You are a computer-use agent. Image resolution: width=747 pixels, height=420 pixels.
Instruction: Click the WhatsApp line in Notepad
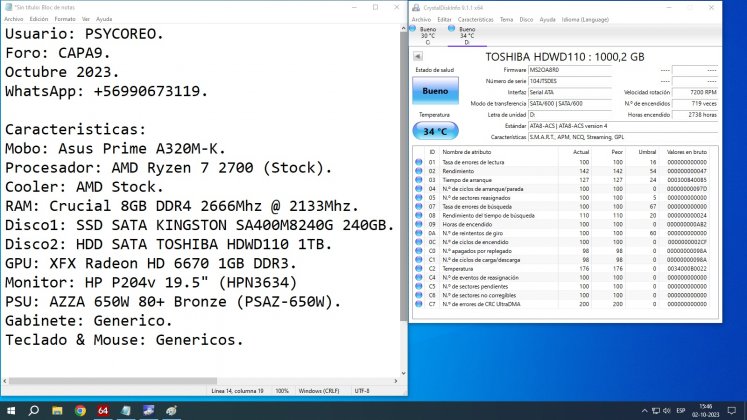(x=106, y=91)
